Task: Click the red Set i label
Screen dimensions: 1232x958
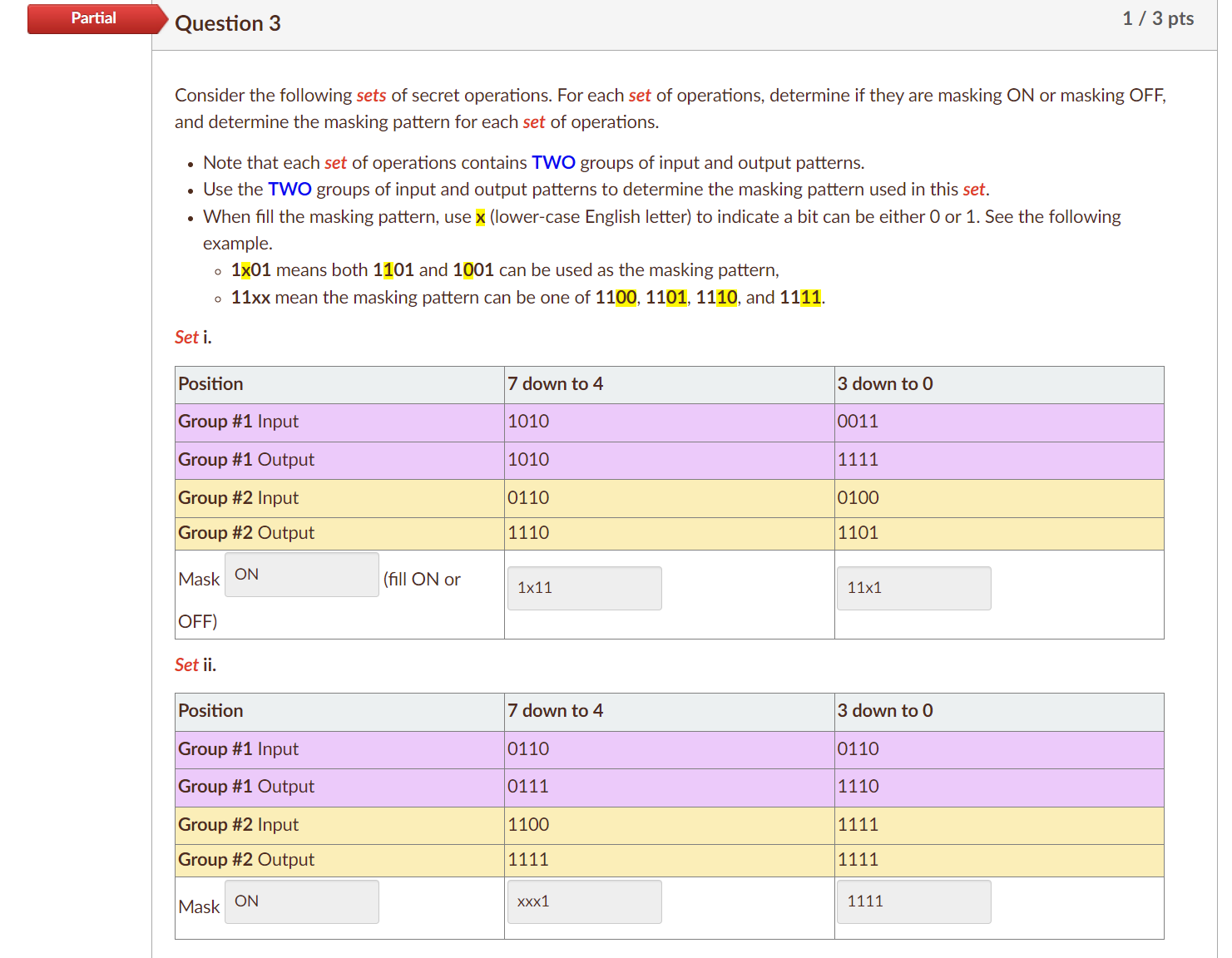Action: [x=187, y=337]
